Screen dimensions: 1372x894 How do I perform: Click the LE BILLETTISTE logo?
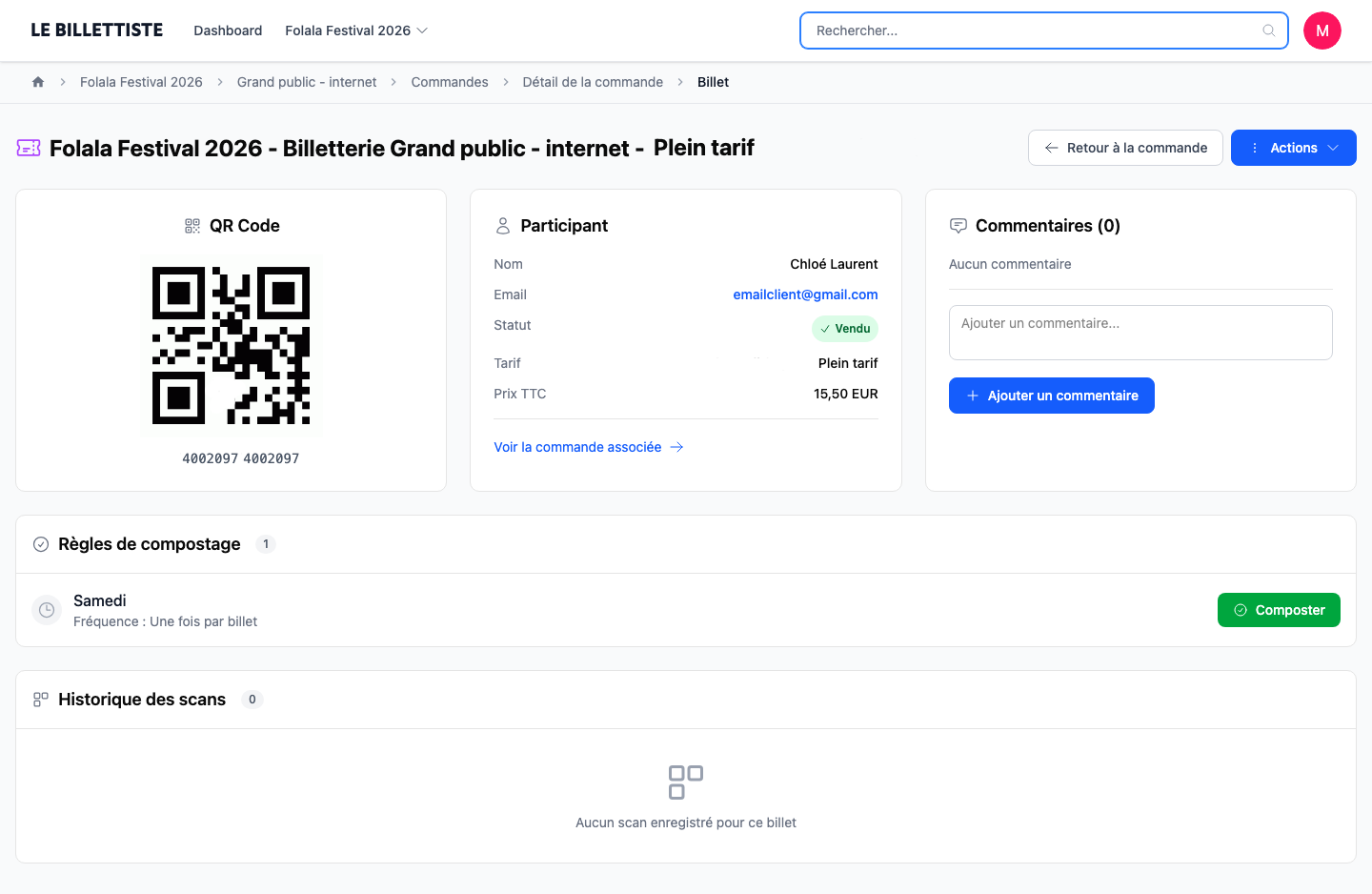click(96, 30)
